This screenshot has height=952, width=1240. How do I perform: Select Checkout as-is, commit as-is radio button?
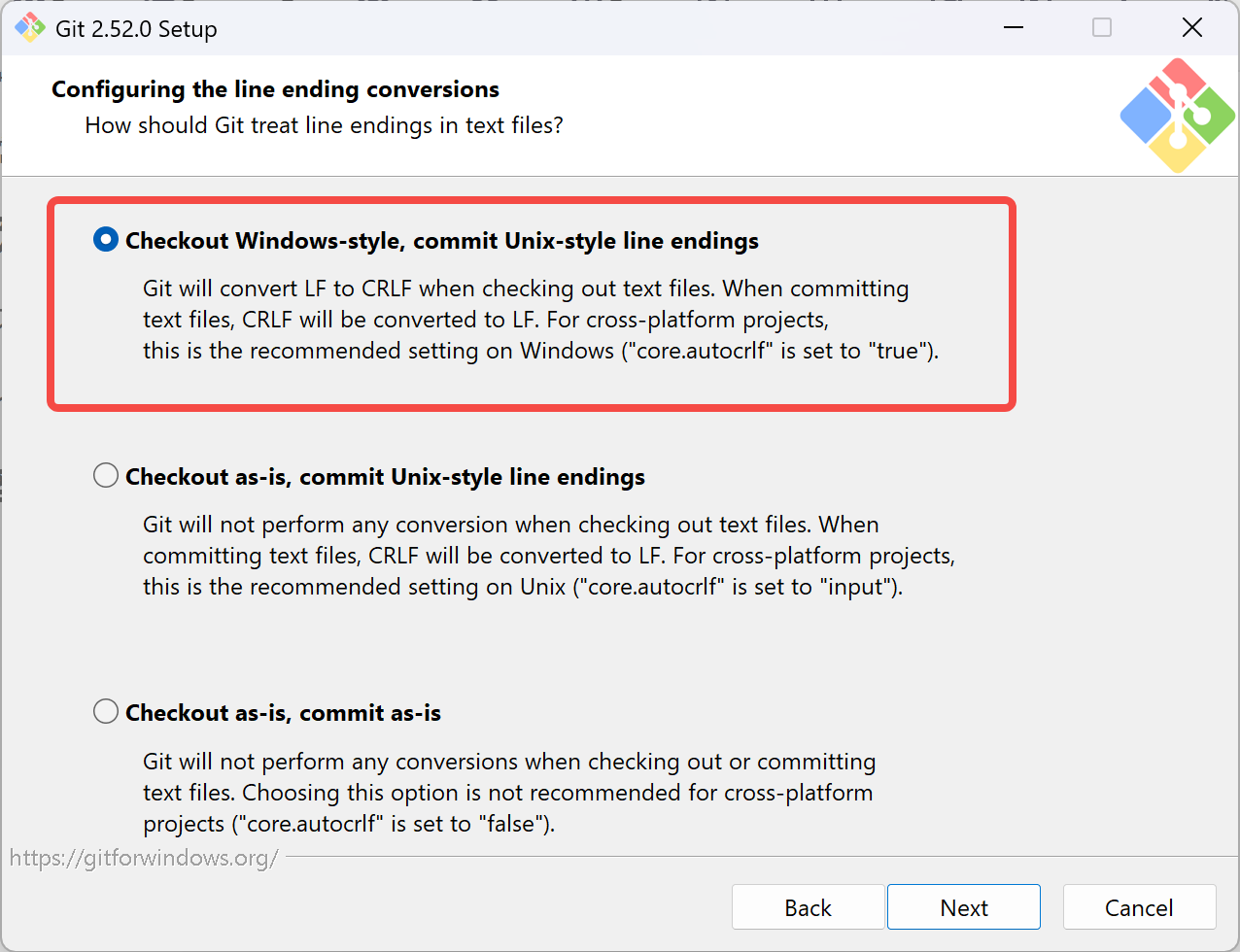click(106, 712)
